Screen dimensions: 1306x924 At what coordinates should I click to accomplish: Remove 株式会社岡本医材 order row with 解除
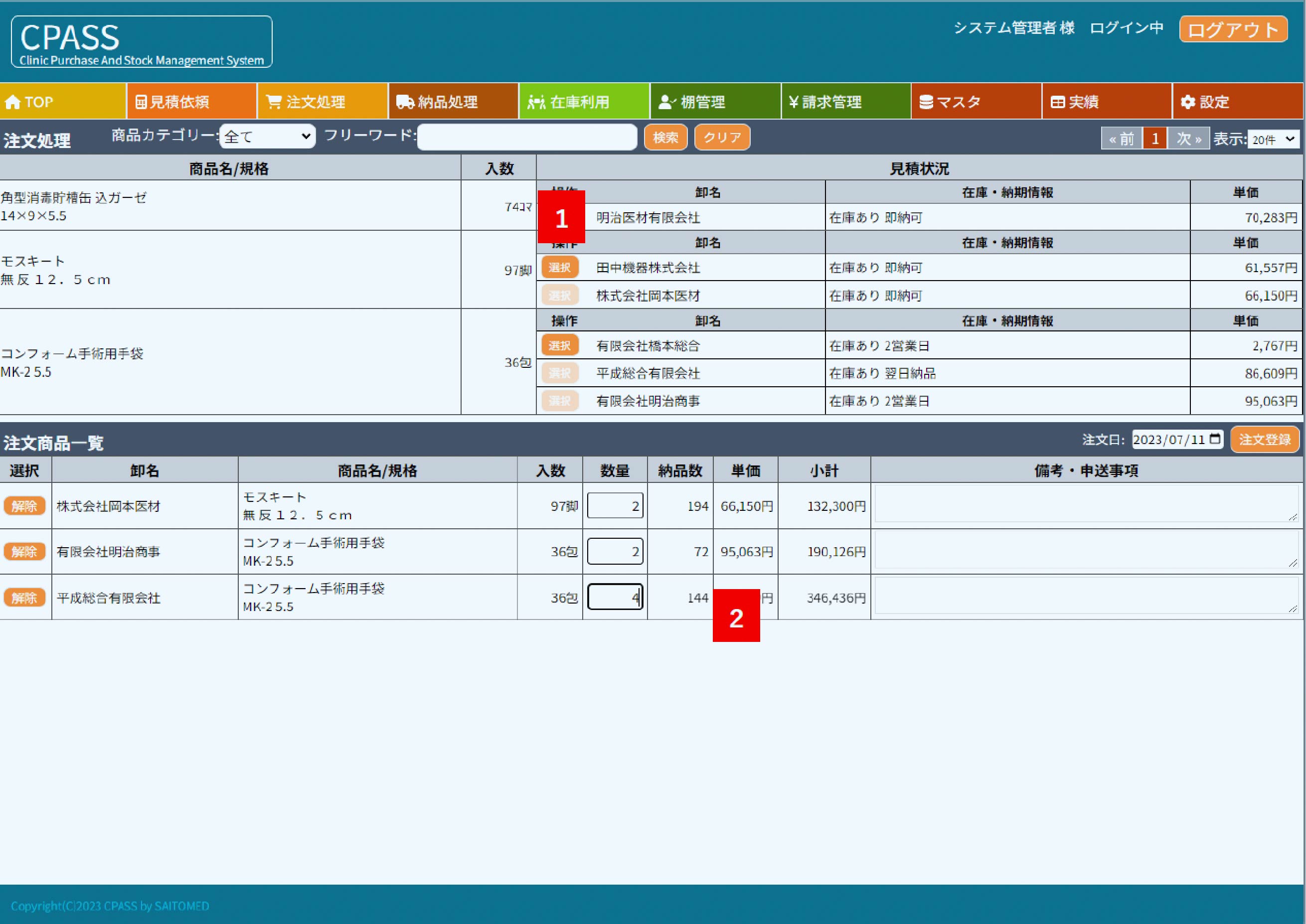(24, 506)
